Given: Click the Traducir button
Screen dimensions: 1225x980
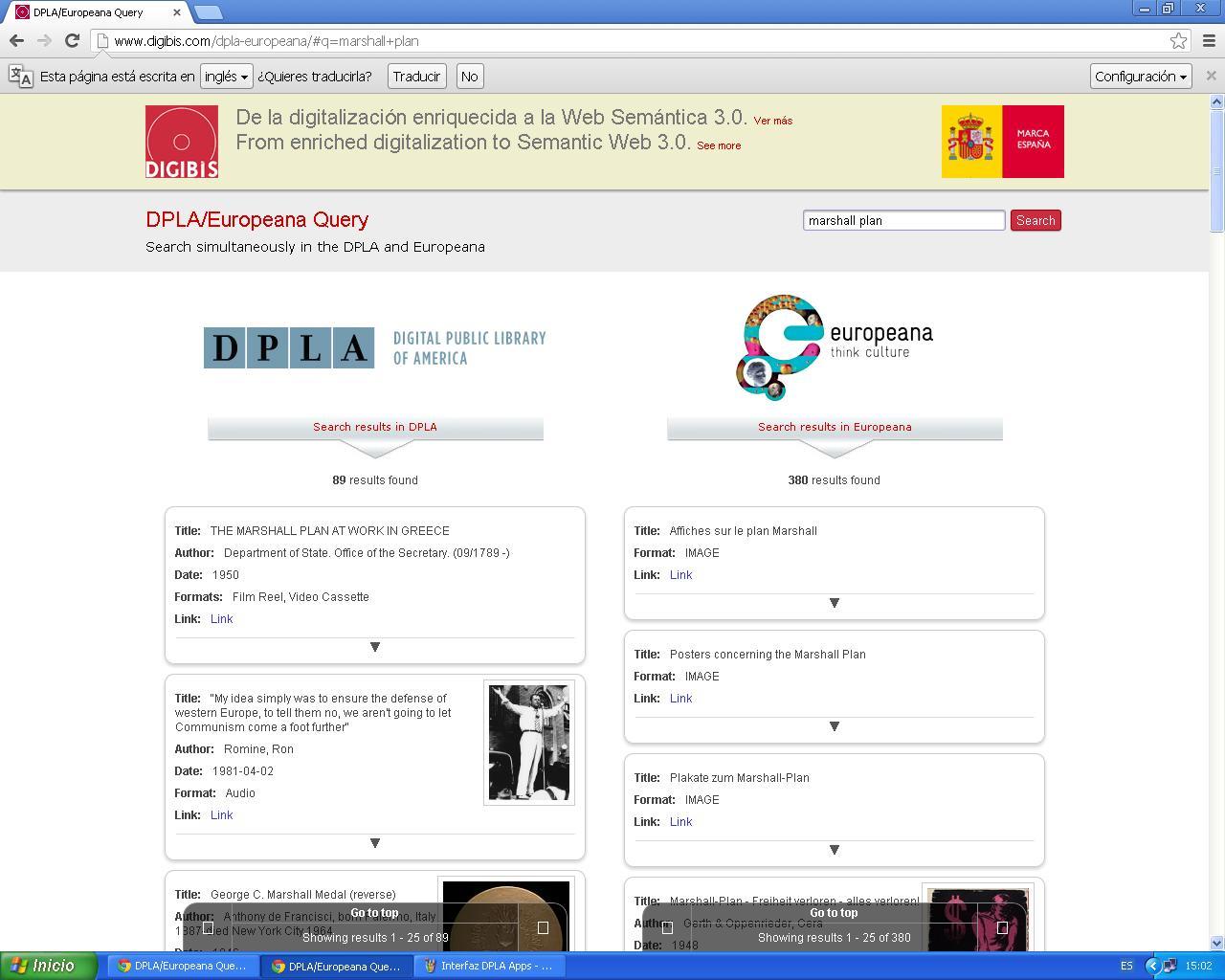Looking at the screenshot, I should pos(416,77).
